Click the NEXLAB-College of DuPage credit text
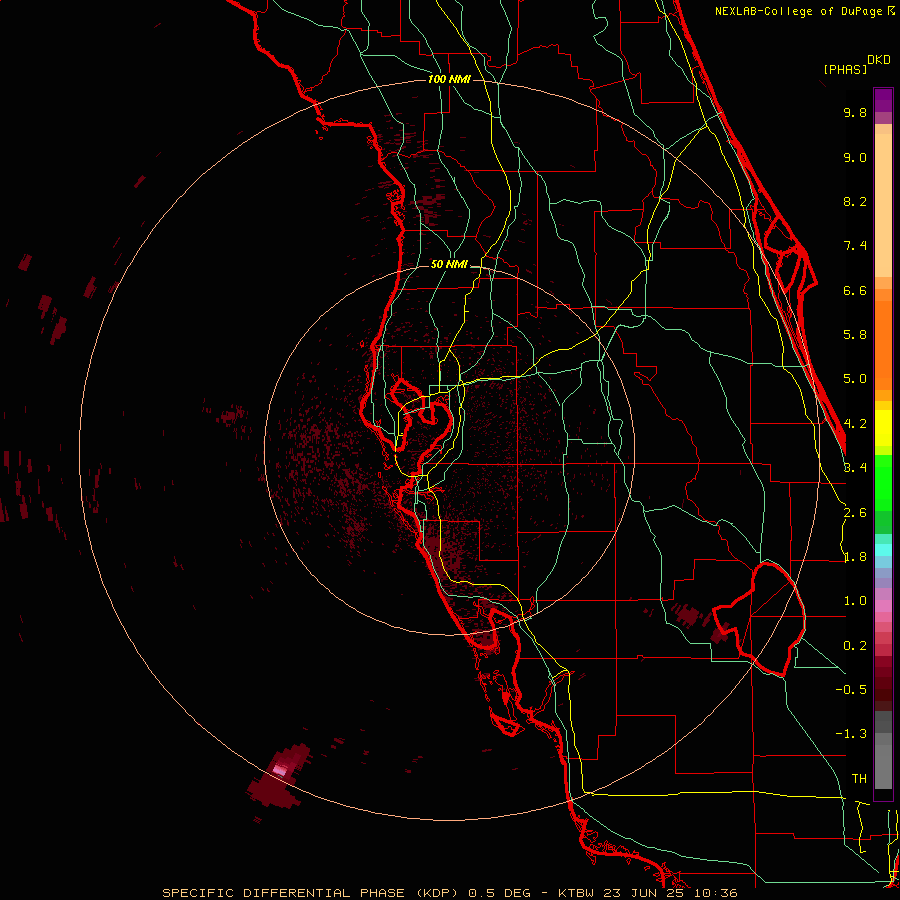900x900 pixels. pos(804,11)
